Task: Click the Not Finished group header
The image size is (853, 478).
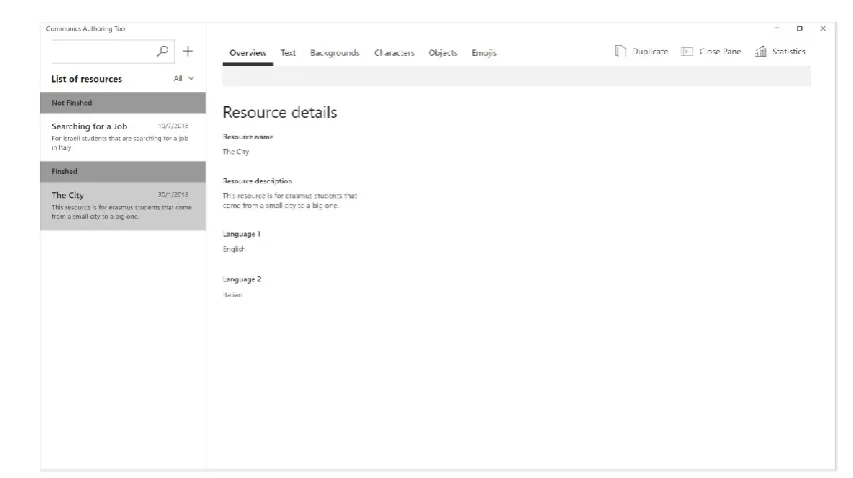Action: click(123, 103)
